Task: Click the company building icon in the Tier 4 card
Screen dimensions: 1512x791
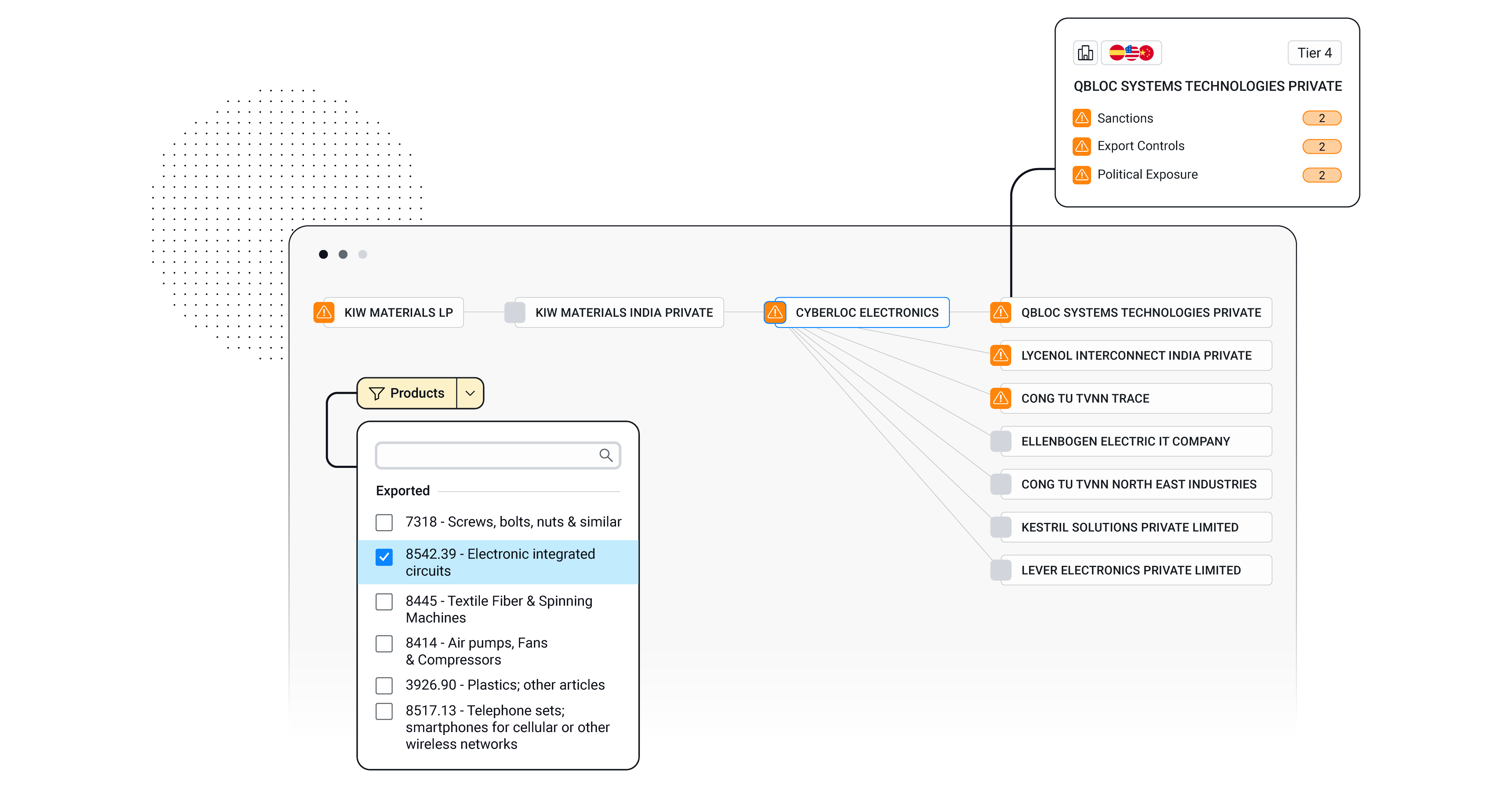Action: (x=1085, y=53)
